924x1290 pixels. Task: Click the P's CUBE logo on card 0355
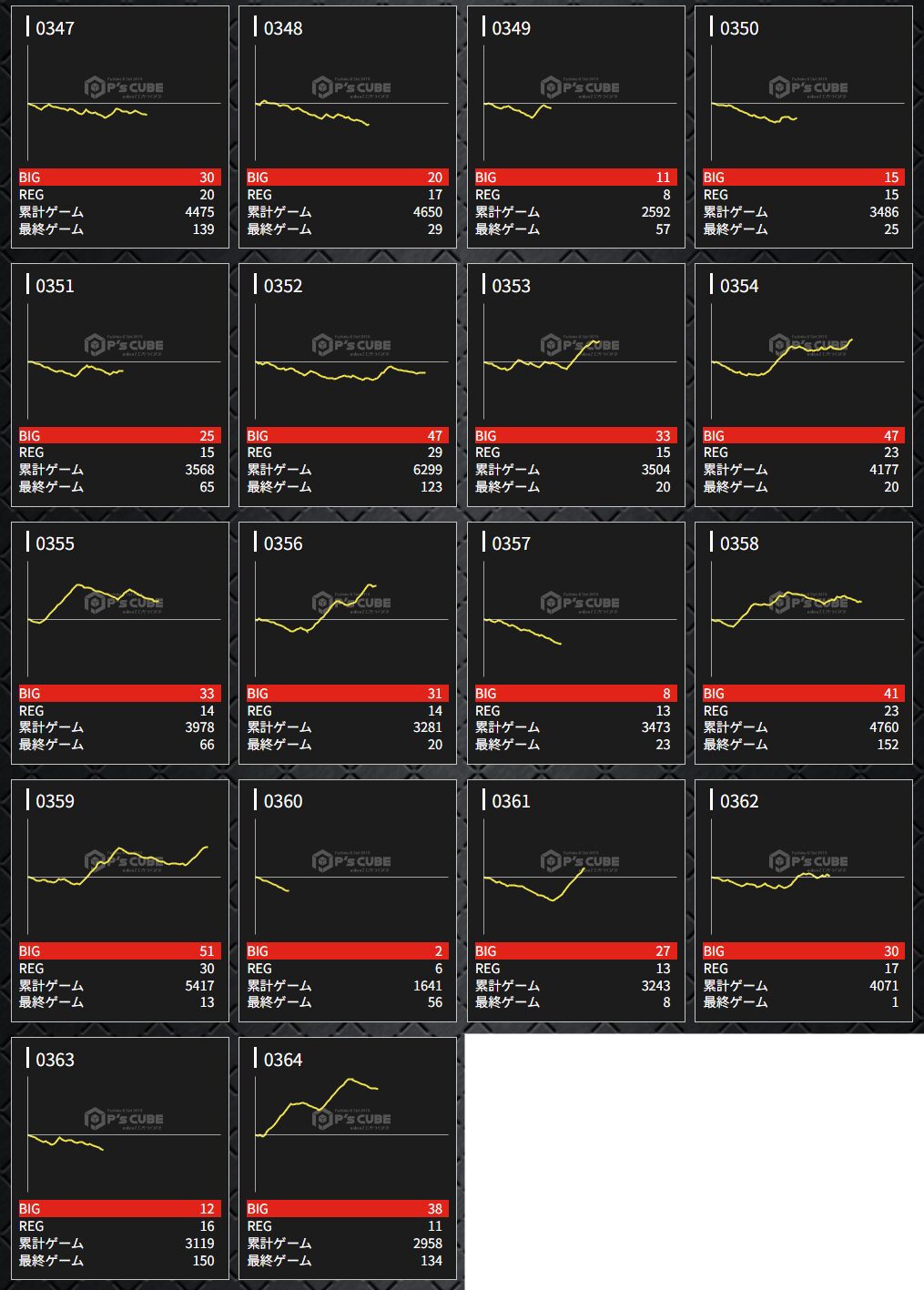pyautogui.click(x=124, y=604)
